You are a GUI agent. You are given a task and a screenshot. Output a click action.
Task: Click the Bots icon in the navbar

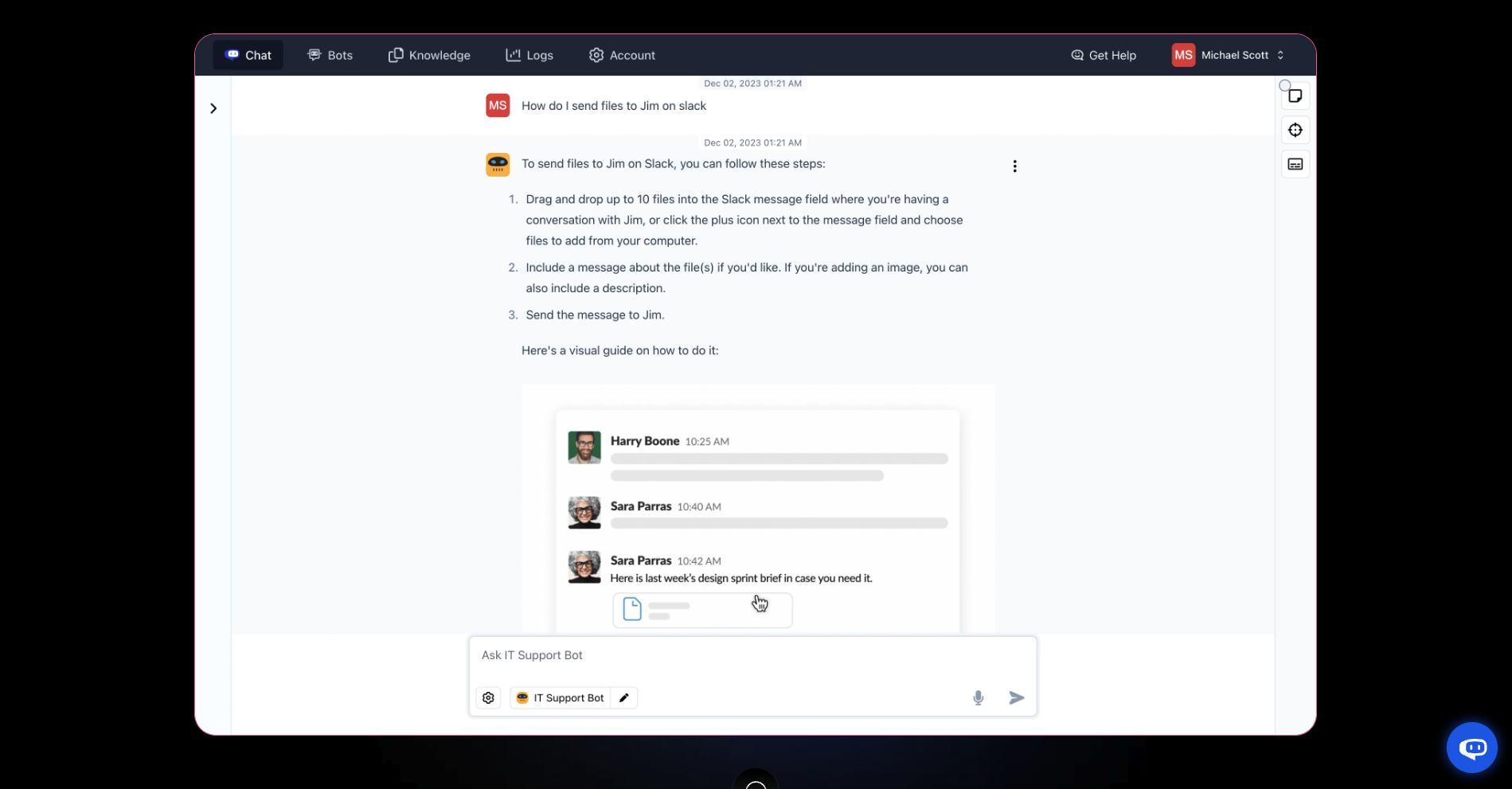[x=314, y=54]
